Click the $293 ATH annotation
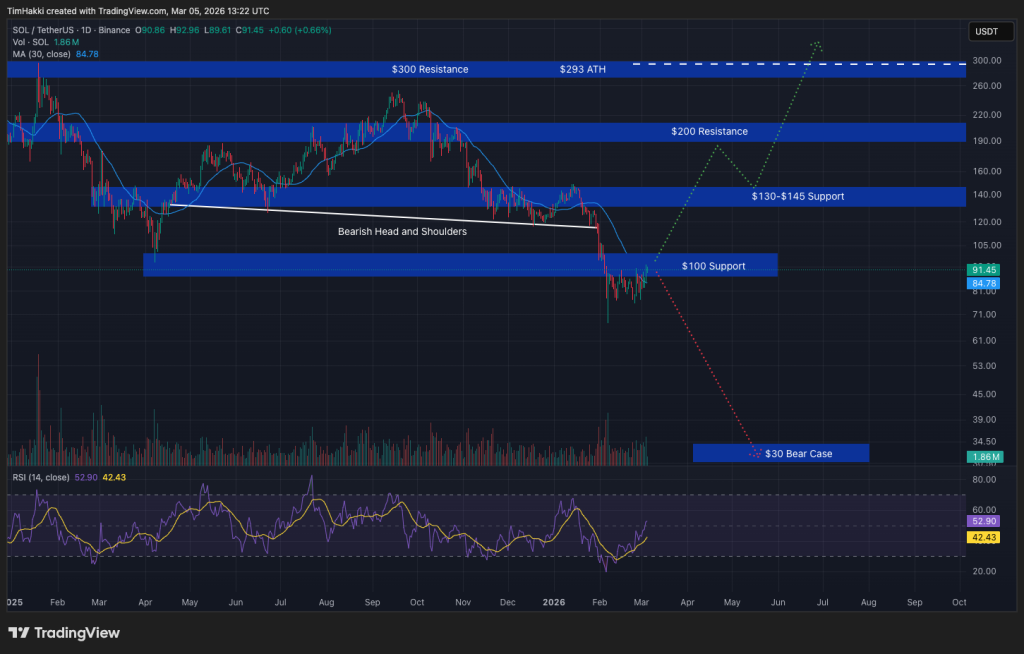Viewport: 1024px width, 654px height. point(582,70)
